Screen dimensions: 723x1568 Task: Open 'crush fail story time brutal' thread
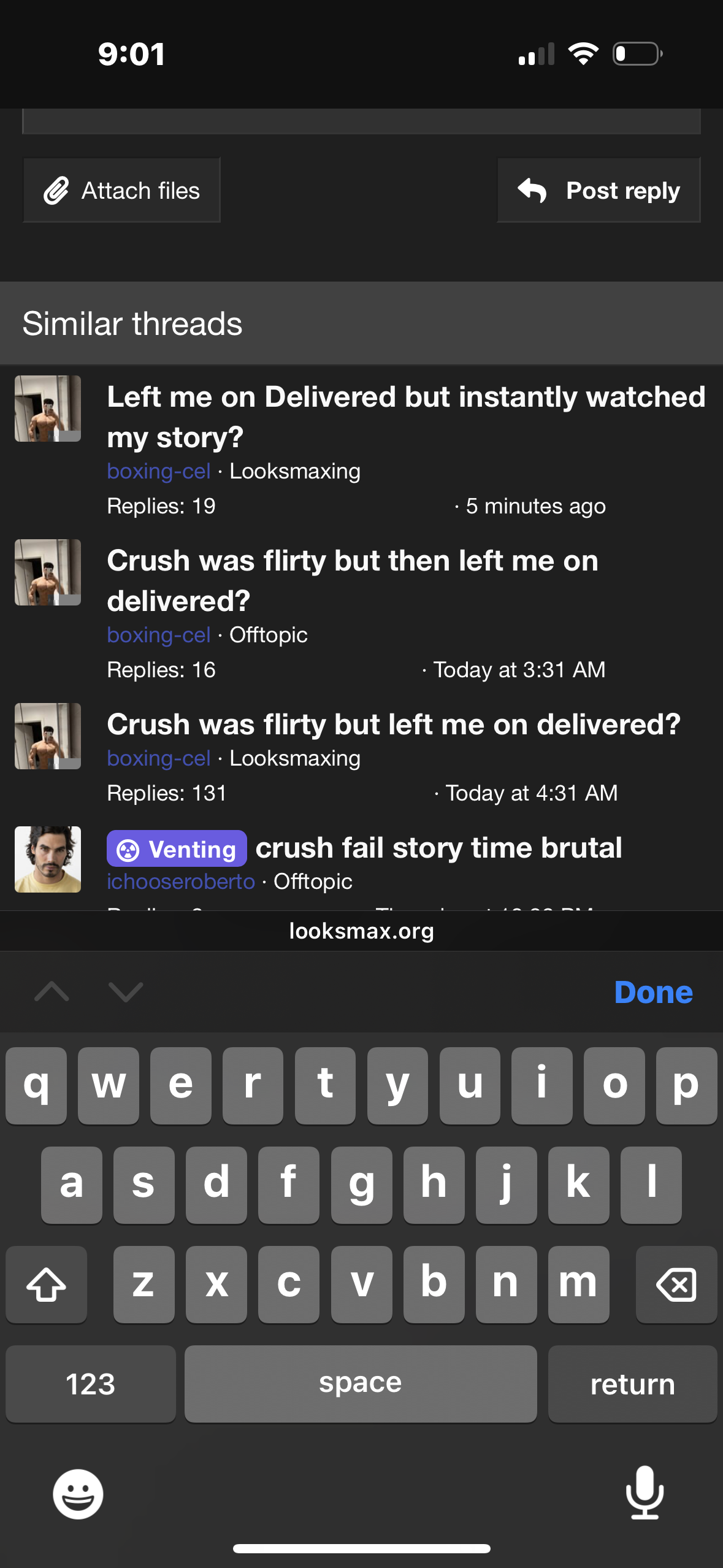point(438,848)
